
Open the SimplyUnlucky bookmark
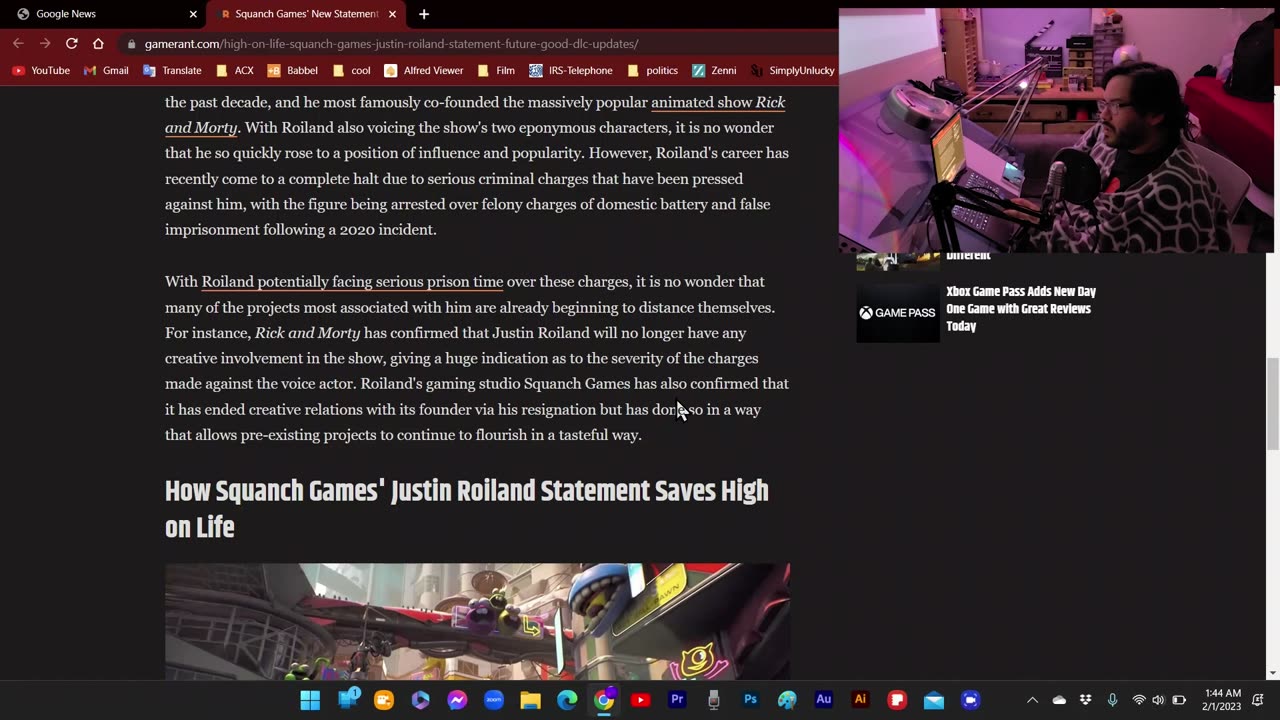coord(792,70)
